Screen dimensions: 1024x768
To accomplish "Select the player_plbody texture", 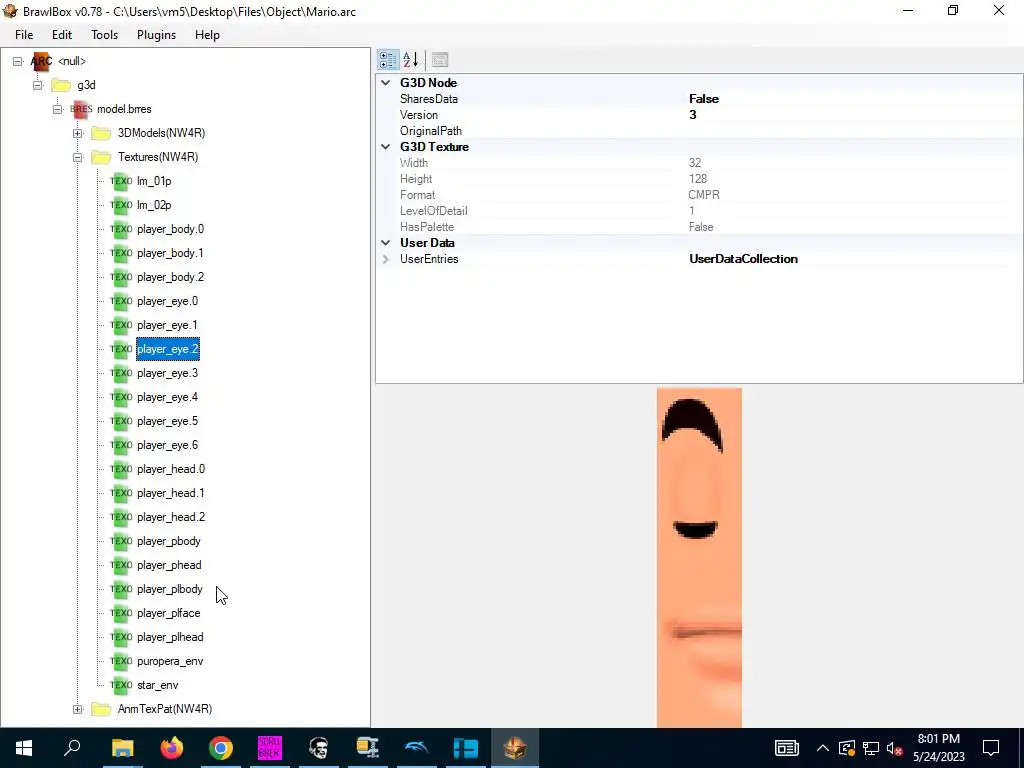I will (x=170, y=589).
